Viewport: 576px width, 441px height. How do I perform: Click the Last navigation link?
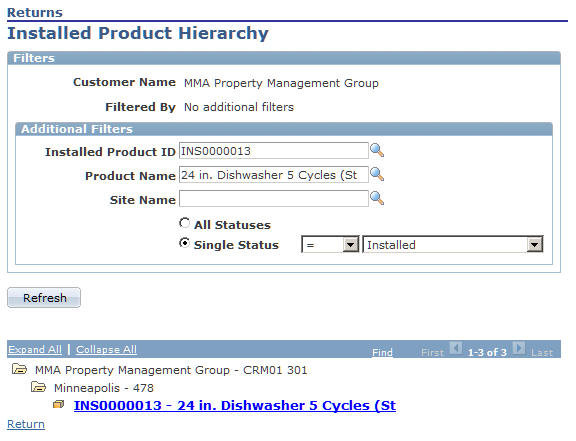click(x=542, y=353)
